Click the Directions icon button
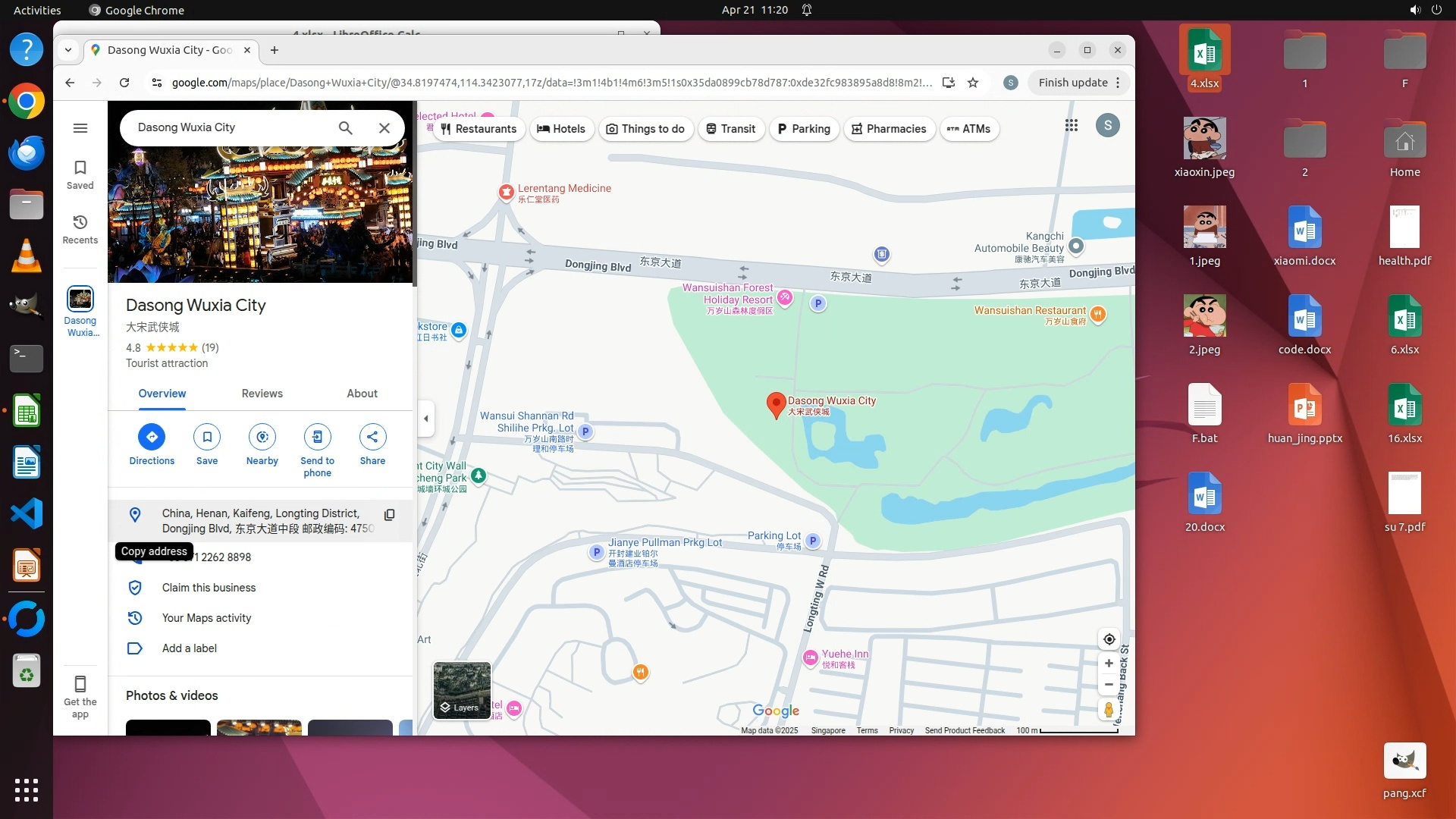The image size is (1456, 819). click(x=152, y=437)
